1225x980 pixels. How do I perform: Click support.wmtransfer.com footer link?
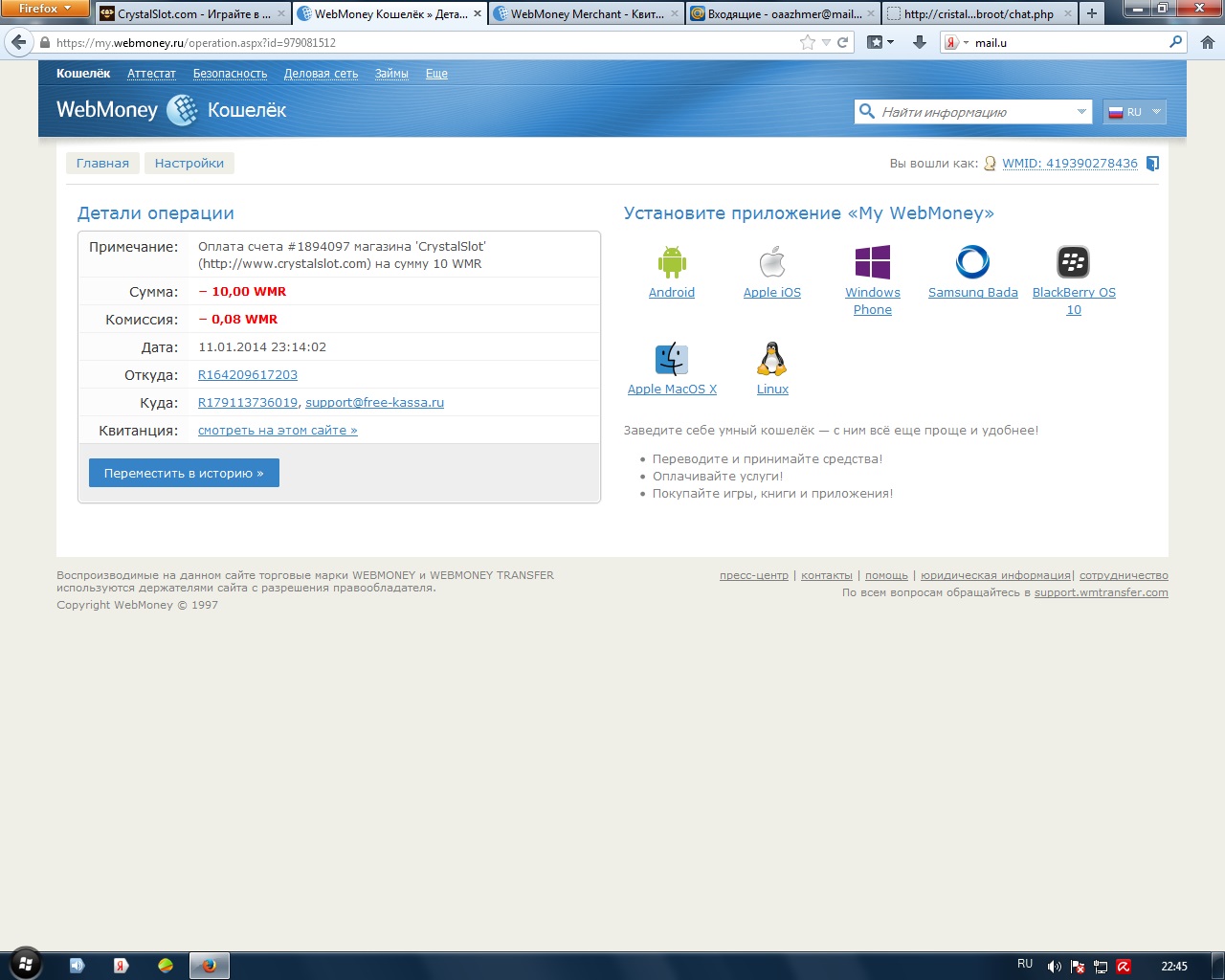click(1102, 592)
